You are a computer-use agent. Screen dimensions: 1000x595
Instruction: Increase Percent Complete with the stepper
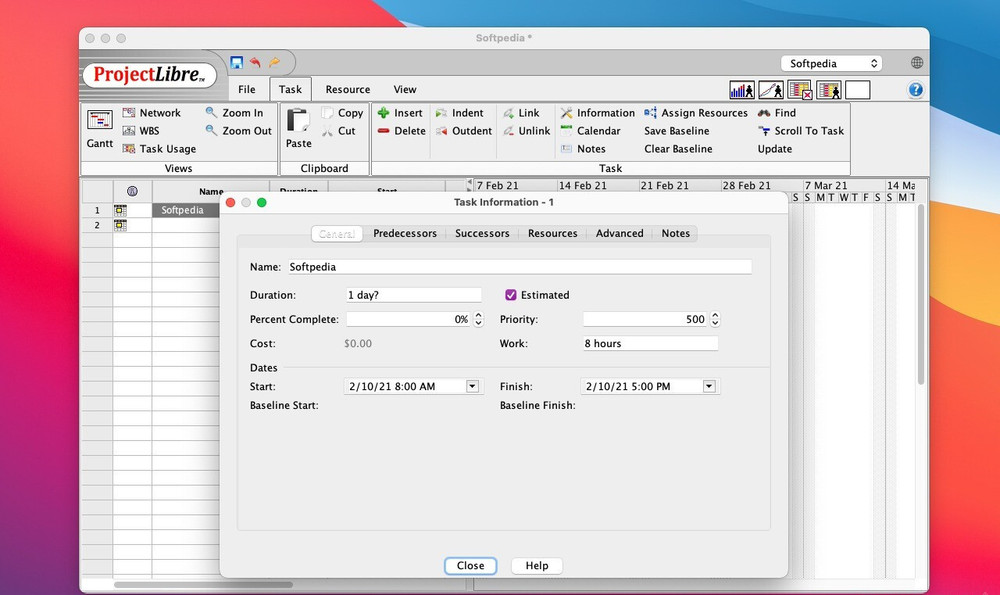[x=477, y=315]
